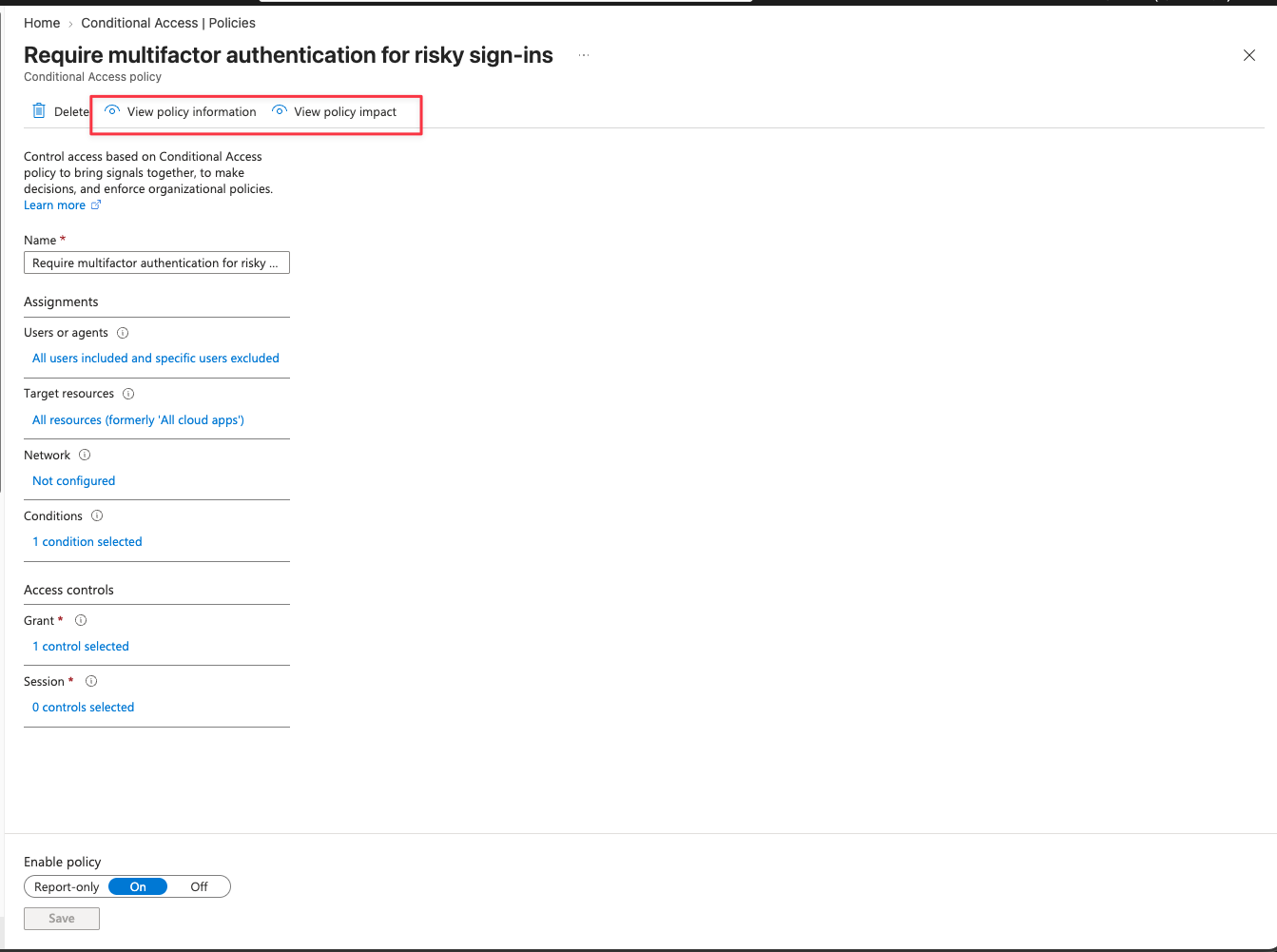
Task: Show info tooltip for Grant
Action: click(x=81, y=620)
